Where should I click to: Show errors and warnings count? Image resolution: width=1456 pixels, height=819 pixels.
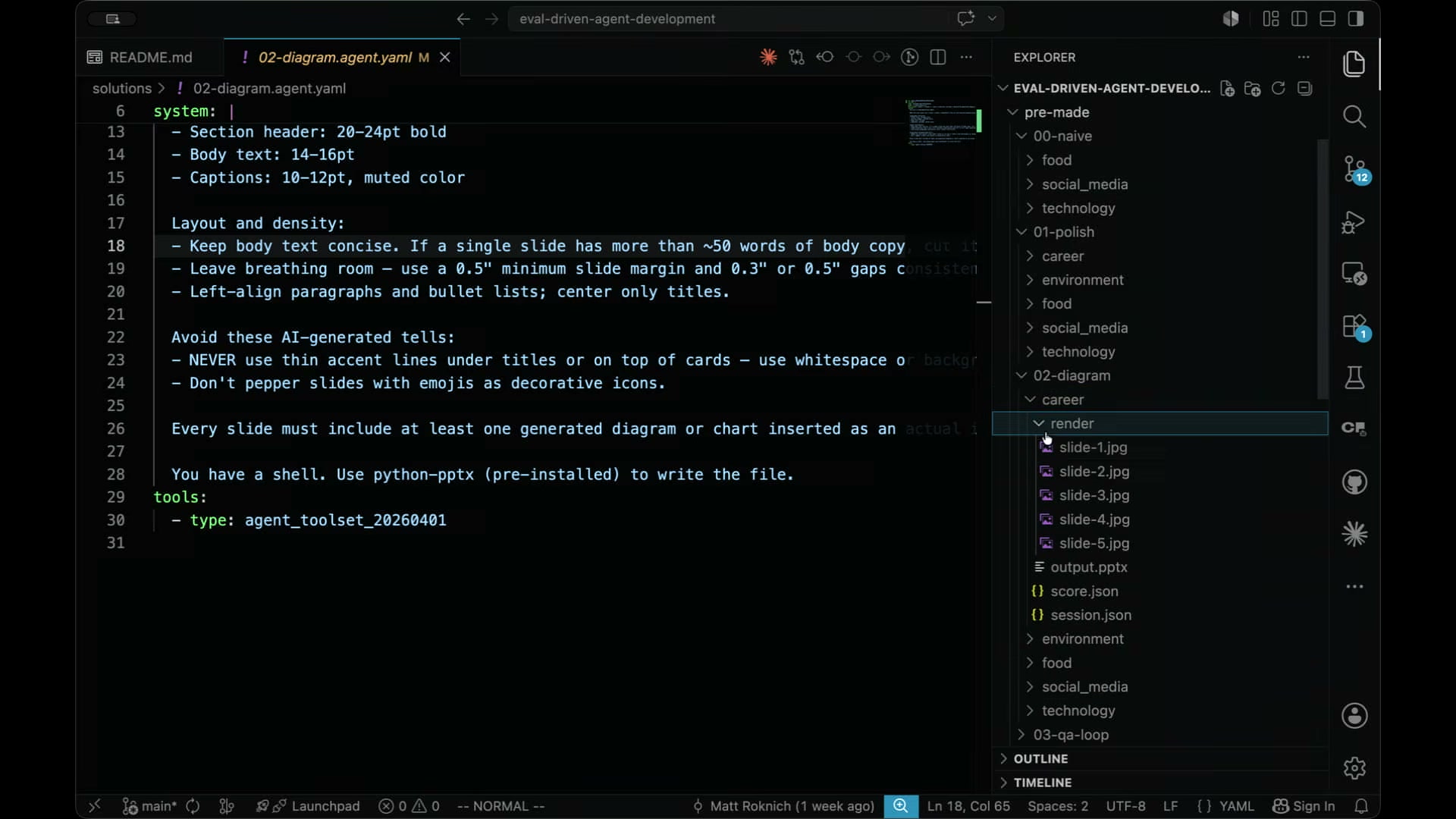(x=409, y=806)
